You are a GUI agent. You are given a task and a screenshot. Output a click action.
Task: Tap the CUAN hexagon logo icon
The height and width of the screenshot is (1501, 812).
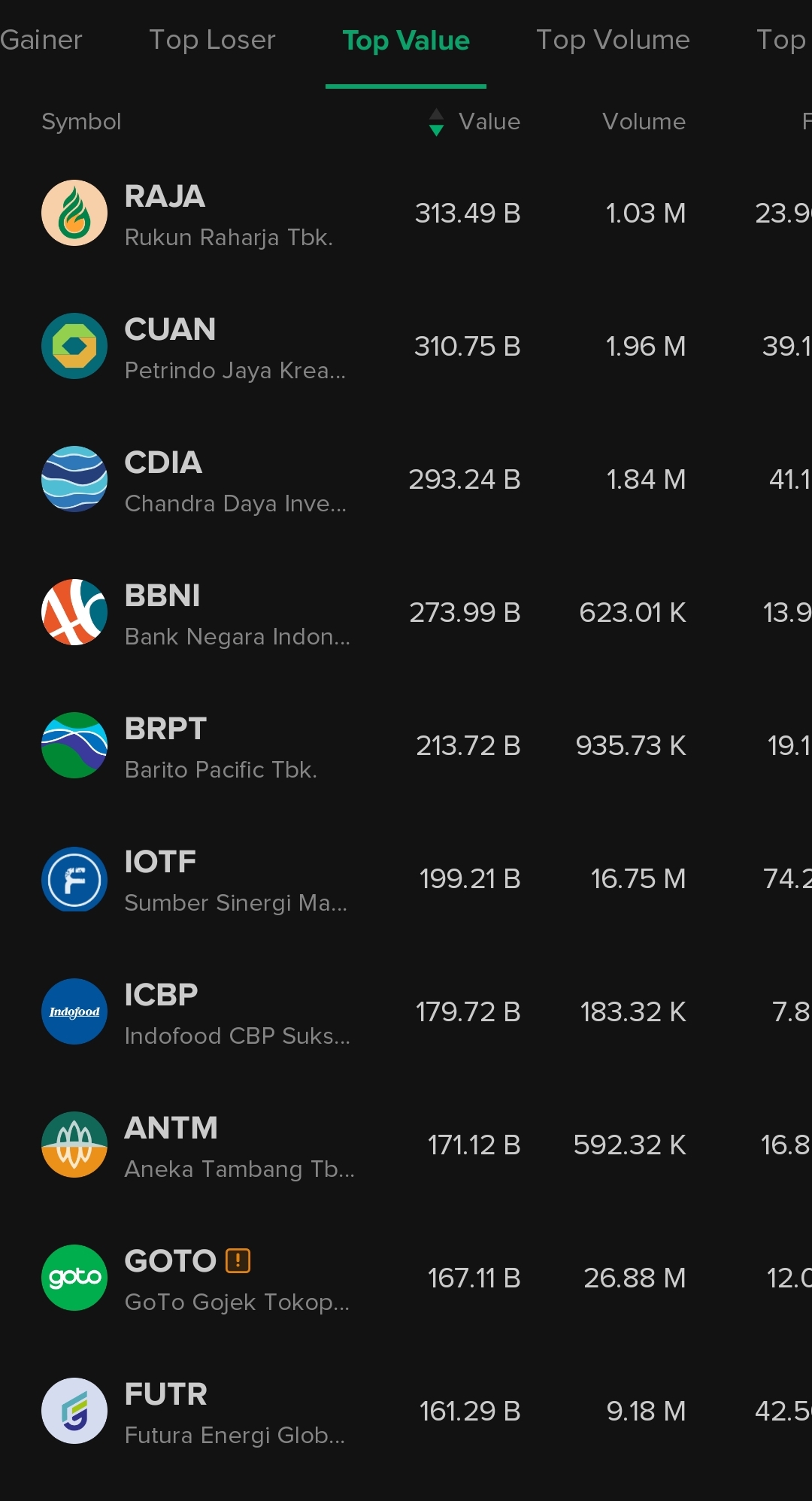coord(74,346)
